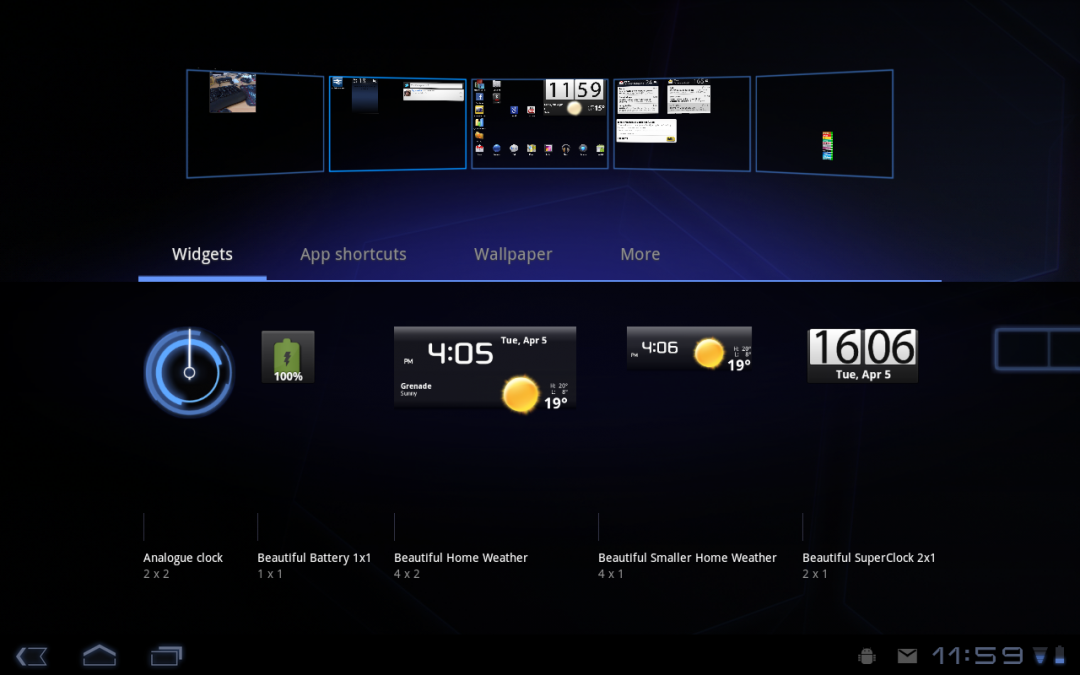Select the center home screen panel
The width and height of the screenshot is (1080, 675).
(540, 123)
